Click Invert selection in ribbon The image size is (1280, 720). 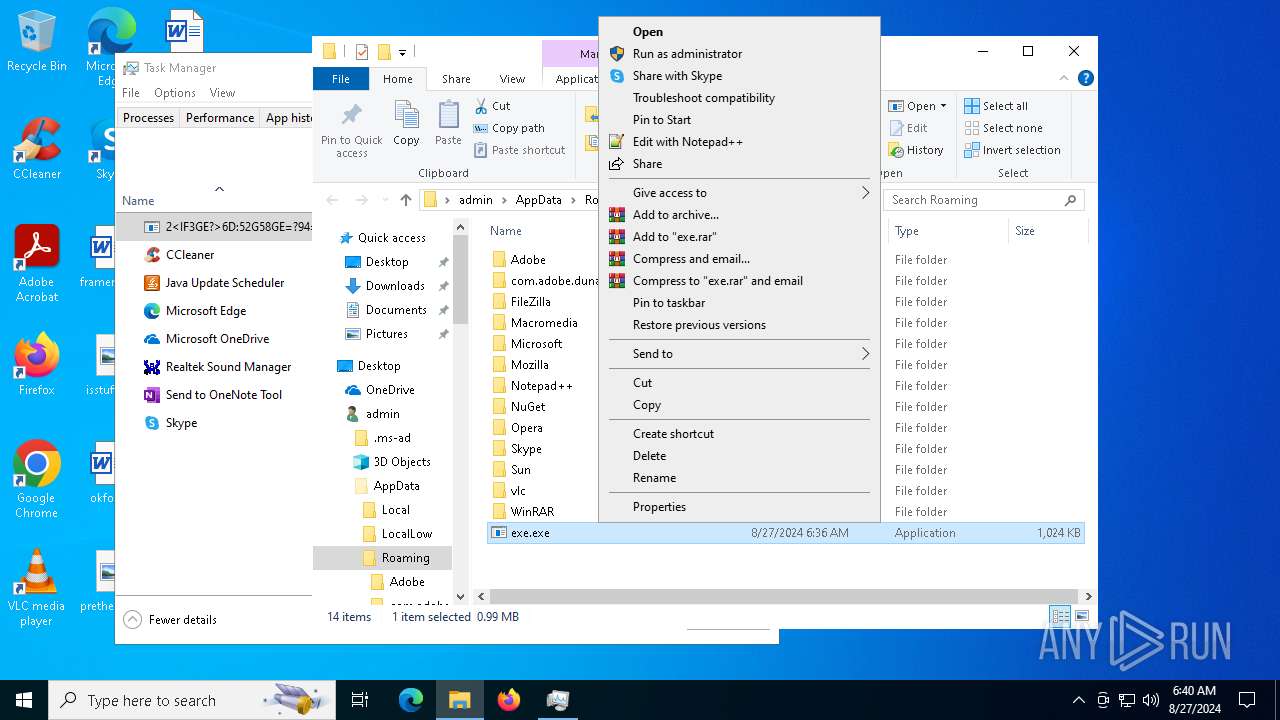pyautogui.click(x=1012, y=150)
